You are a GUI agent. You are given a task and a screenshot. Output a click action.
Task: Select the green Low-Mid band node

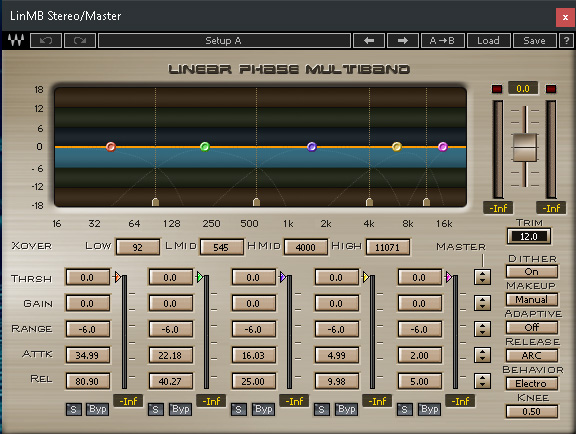[205, 147]
